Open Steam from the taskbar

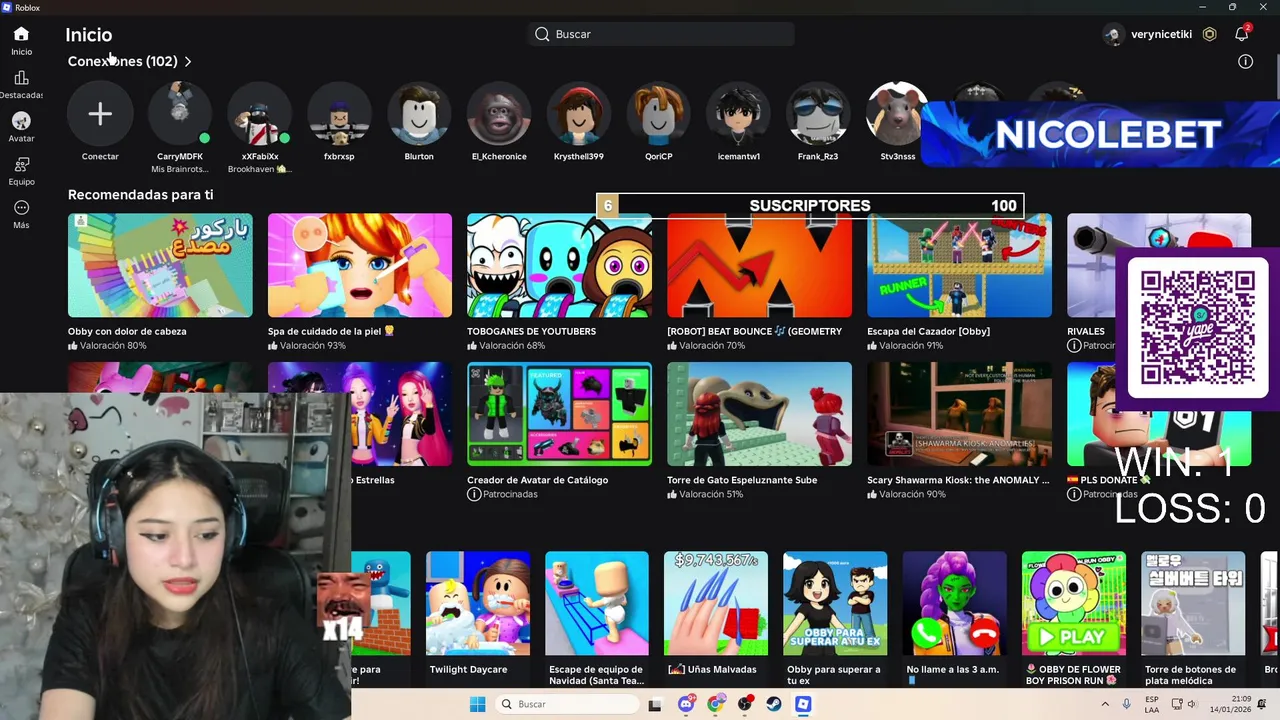pyautogui.click(x=774, y=704)
